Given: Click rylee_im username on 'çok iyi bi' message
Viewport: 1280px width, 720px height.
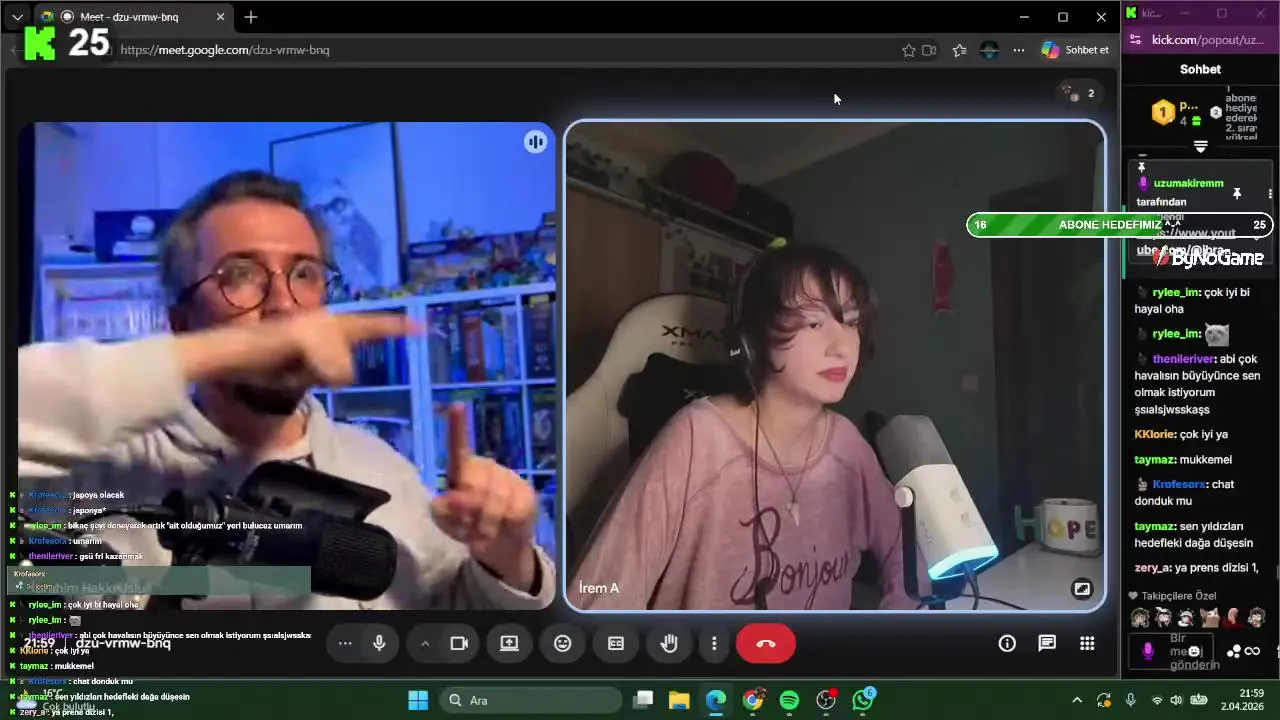Looking at the screenshot, I should pyautogui.click(x=1175, y=292).
